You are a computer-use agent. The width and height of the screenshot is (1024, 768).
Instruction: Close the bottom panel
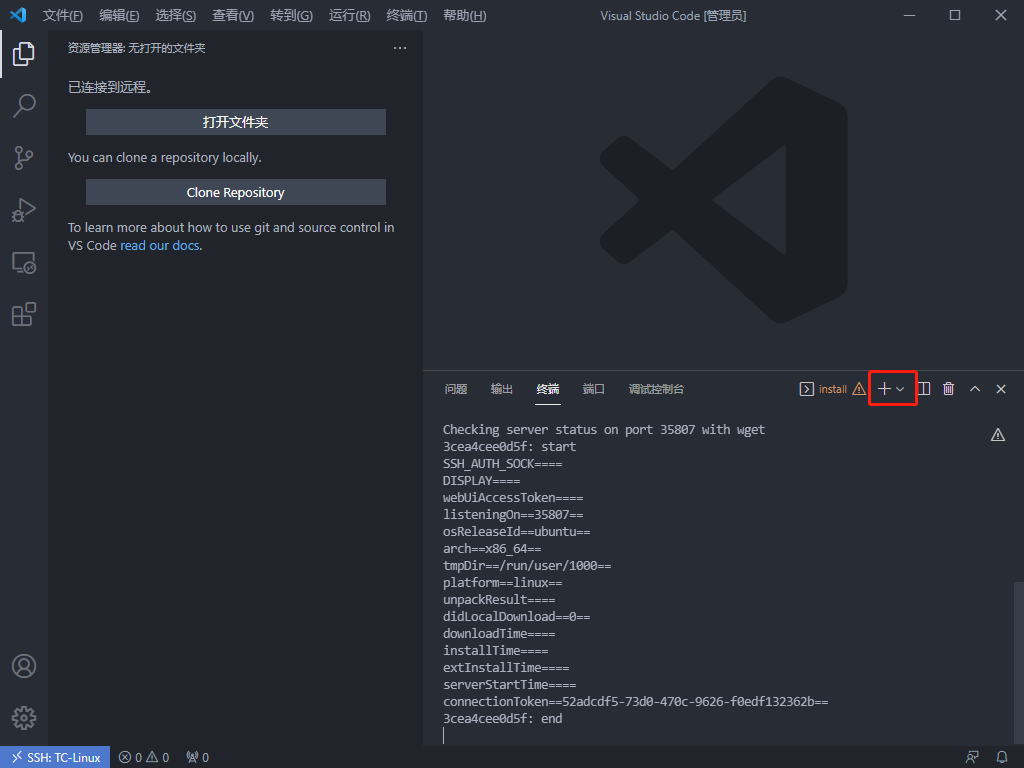[x=1000, y=389]
